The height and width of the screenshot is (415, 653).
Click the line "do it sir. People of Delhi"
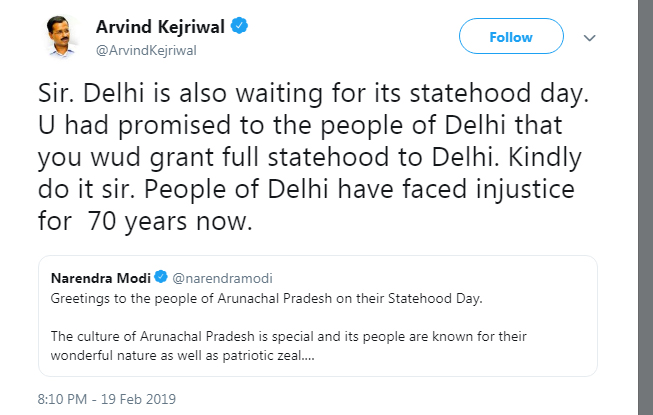pos(312,192)
